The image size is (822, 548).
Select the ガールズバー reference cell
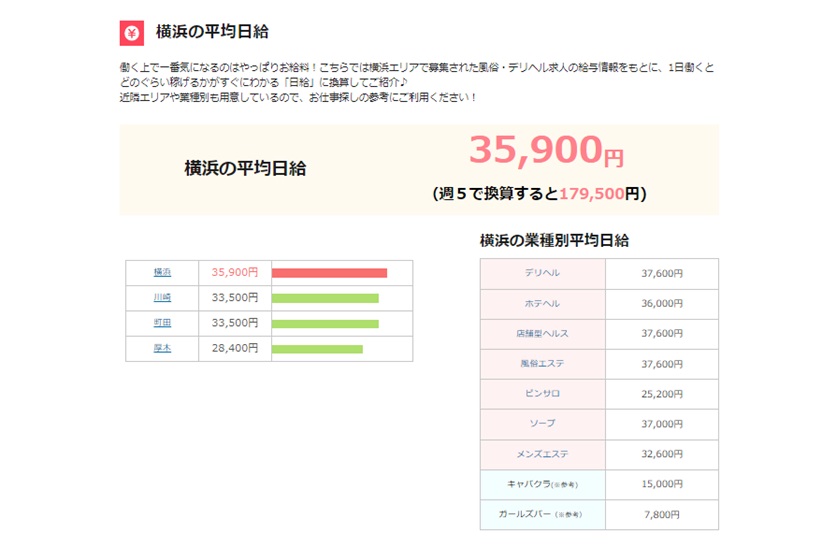[x=542, y=514]
